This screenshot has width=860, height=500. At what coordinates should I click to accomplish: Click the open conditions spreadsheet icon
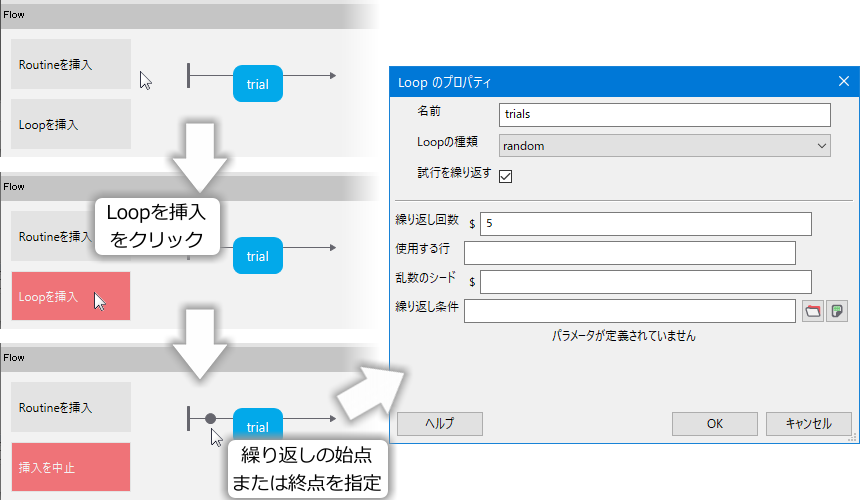[837, 311]
